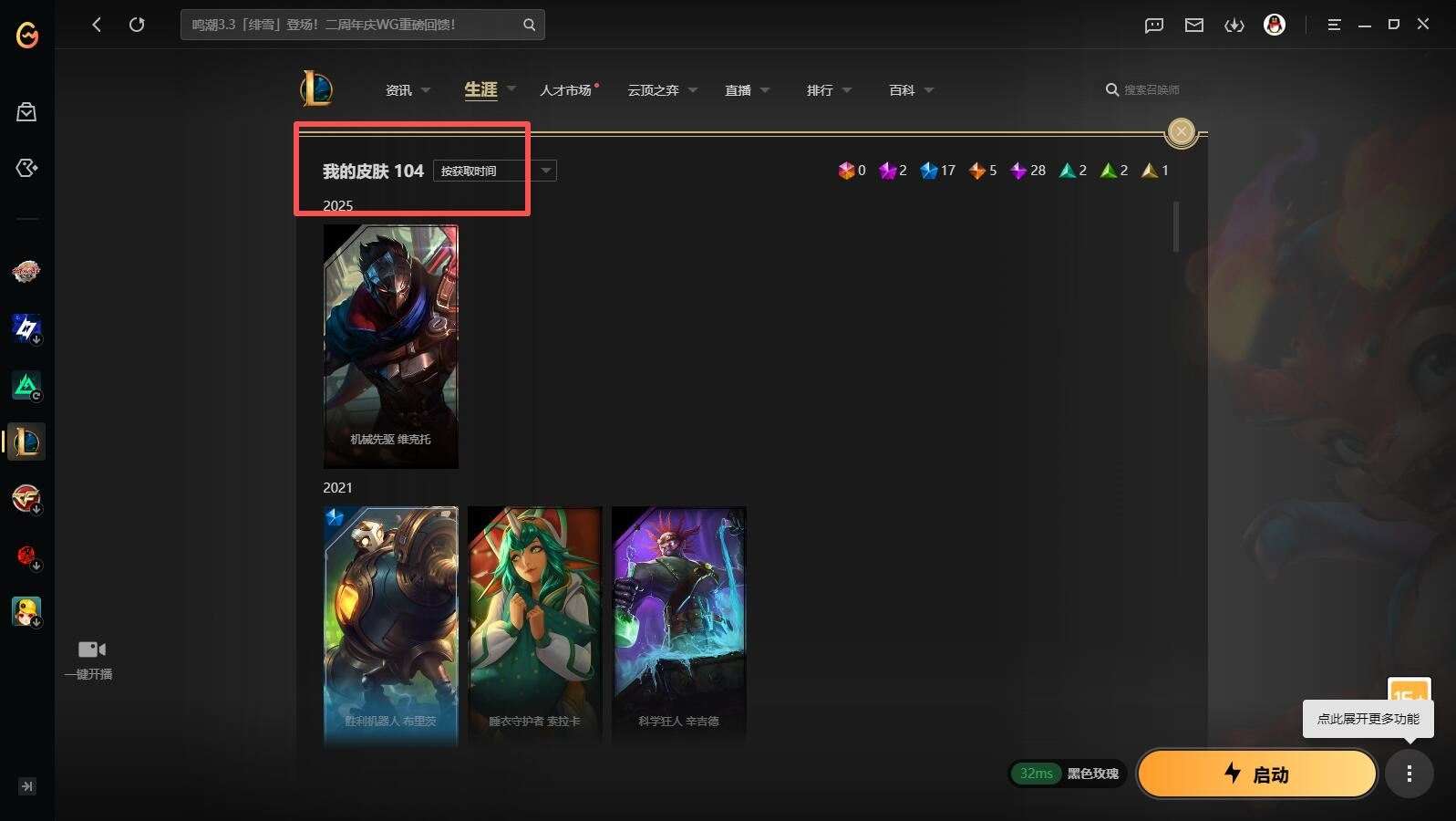Viewport: 1456px width, 821px height.
Task: Click the summoner search field
Action: coord(1143,89)
